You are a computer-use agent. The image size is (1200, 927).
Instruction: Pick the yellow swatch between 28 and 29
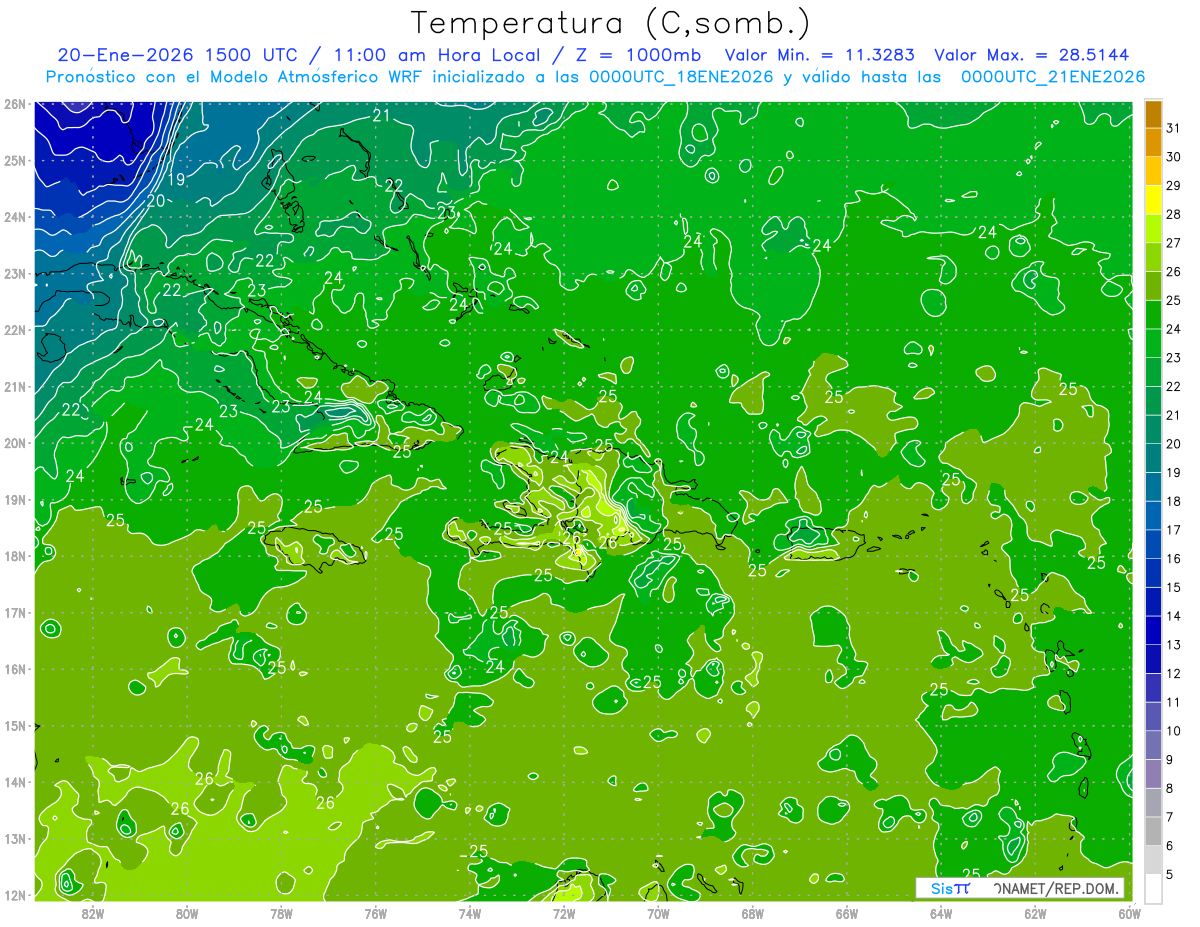[x=1152, y=200]
